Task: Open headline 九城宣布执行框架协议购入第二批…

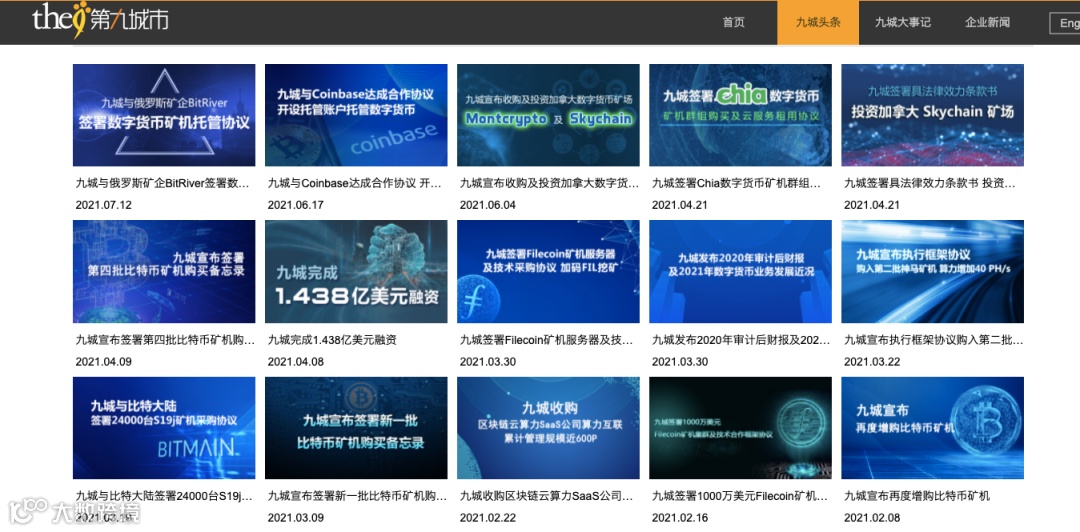Action: [x=933, y=340]
